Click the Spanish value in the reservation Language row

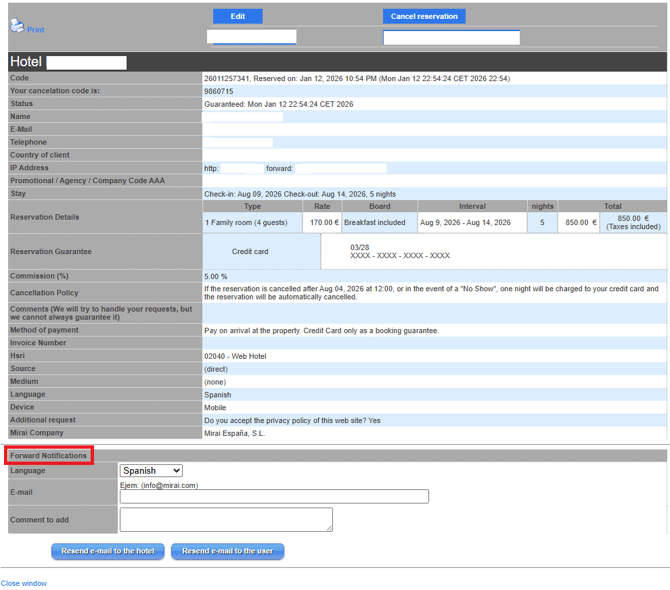tap(217, 395)
